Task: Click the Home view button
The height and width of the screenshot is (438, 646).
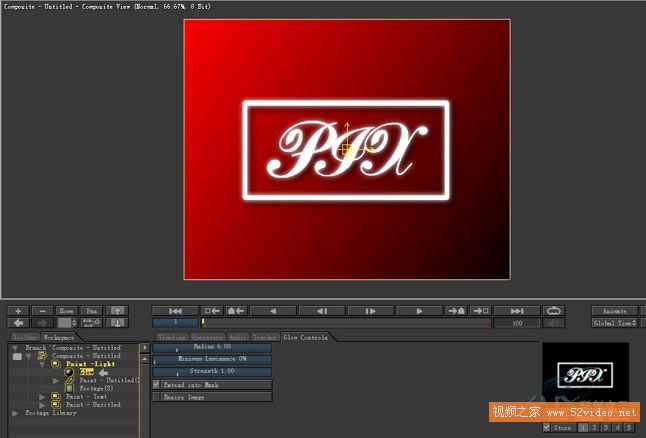Action: [67, 311]
